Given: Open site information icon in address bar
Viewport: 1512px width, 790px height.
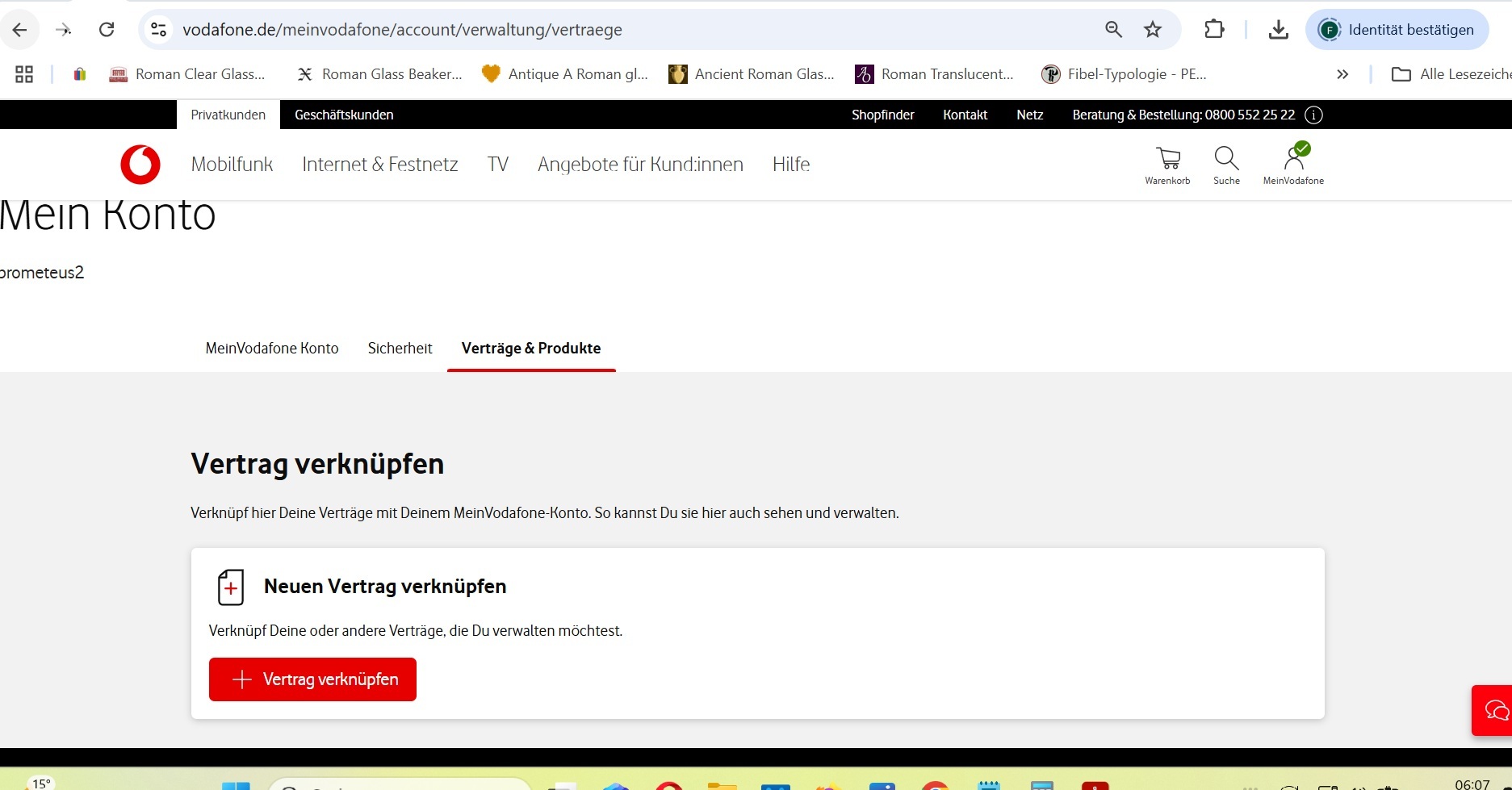Looking at the screenshot, I should point(159,30).
